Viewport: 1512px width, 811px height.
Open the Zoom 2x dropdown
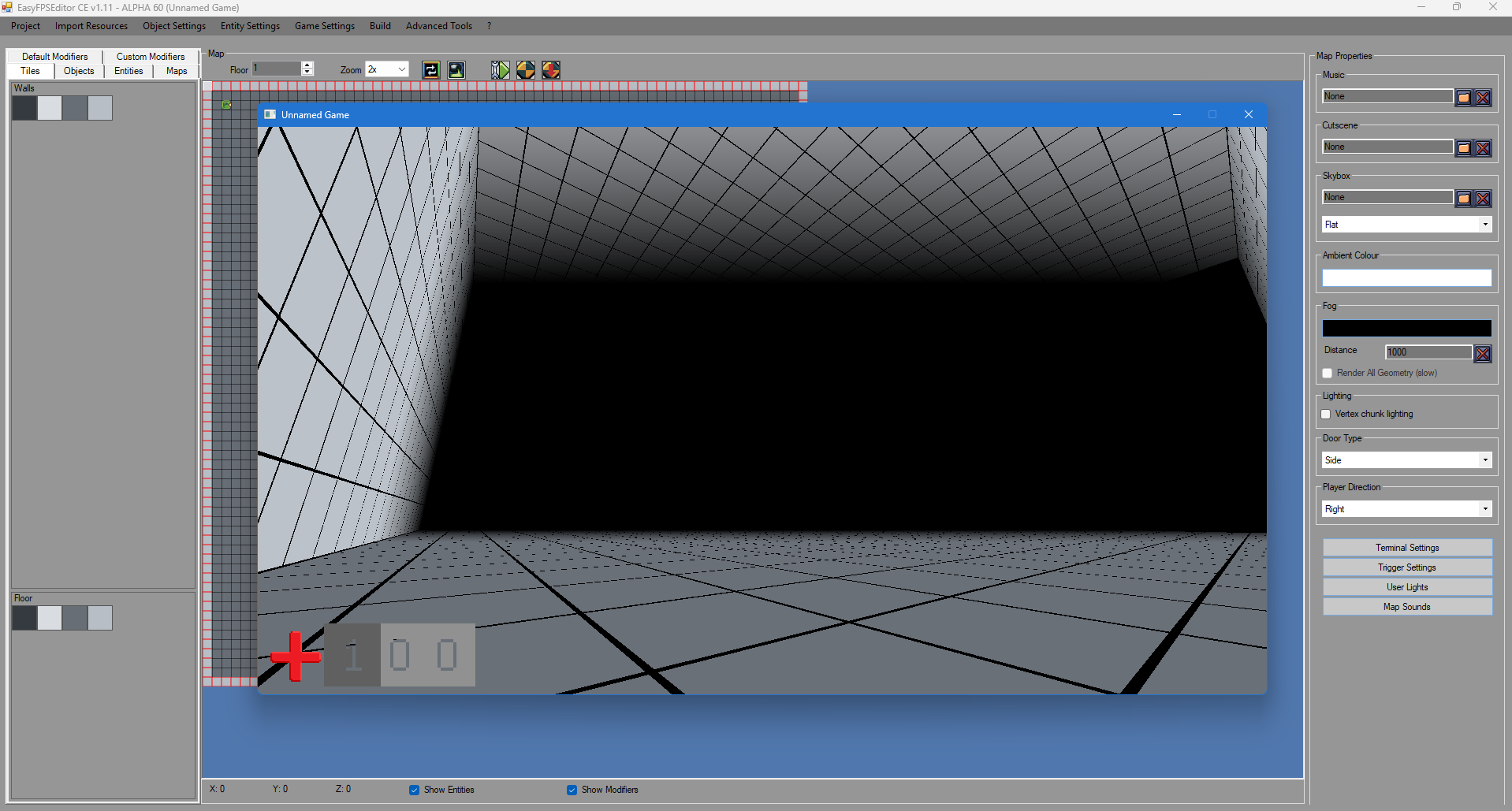pyautogui.click(x=387, y=69)
